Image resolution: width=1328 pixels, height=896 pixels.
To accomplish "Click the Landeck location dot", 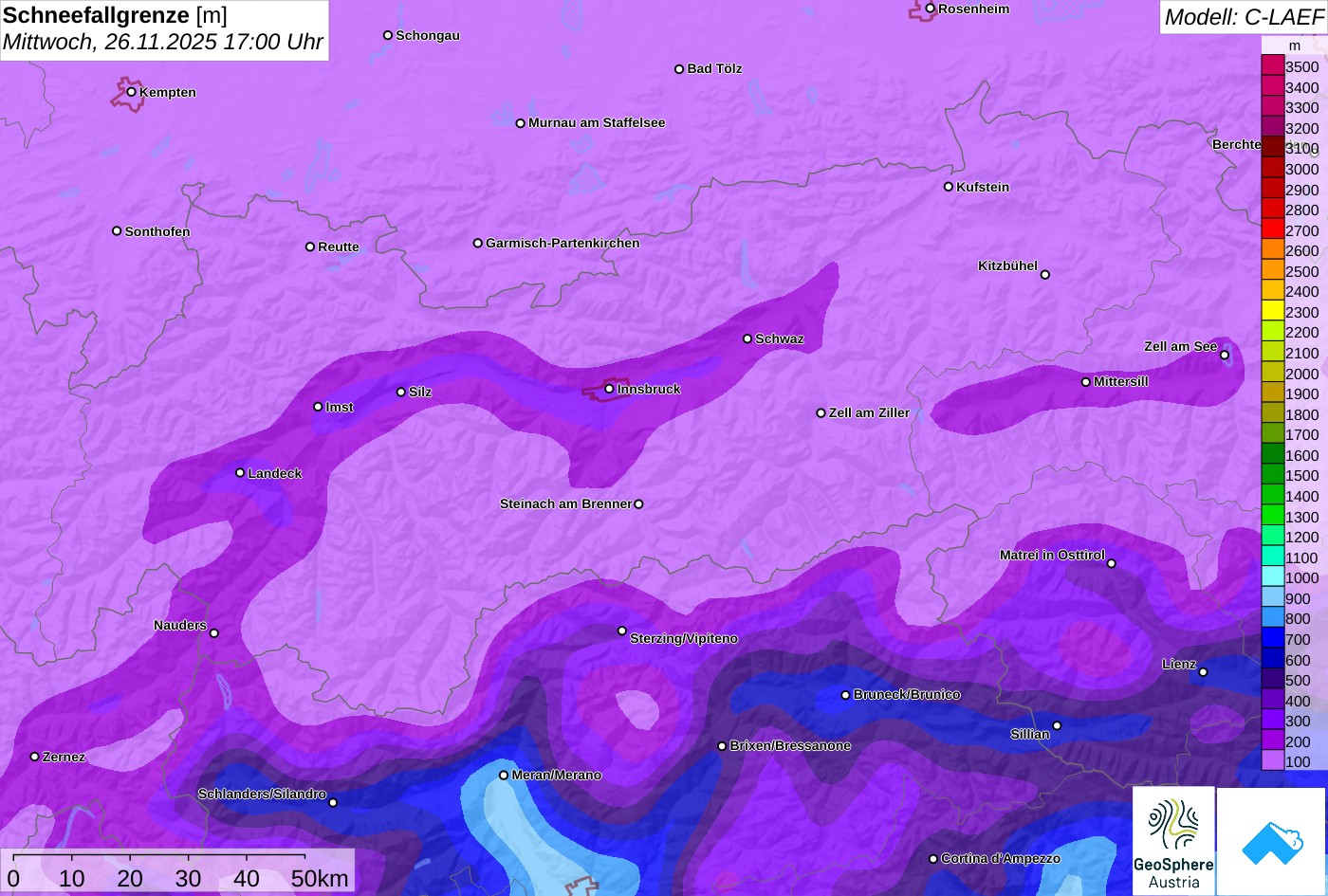I will [x=240, y=472].
